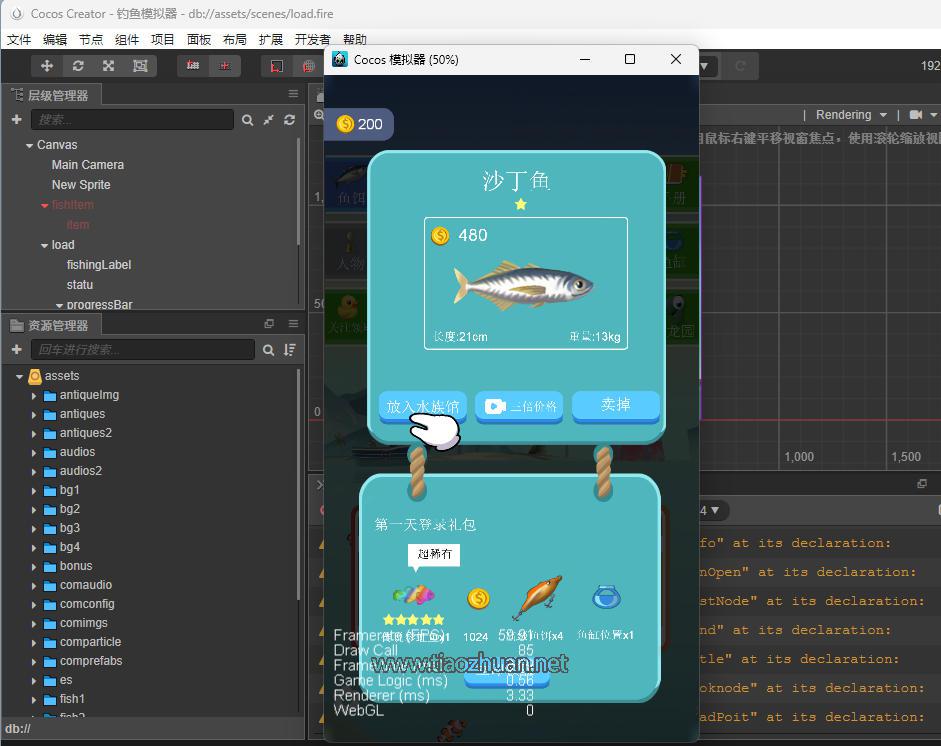
Task: Expand the comprefabs folder
Action: tap(34, 662)
